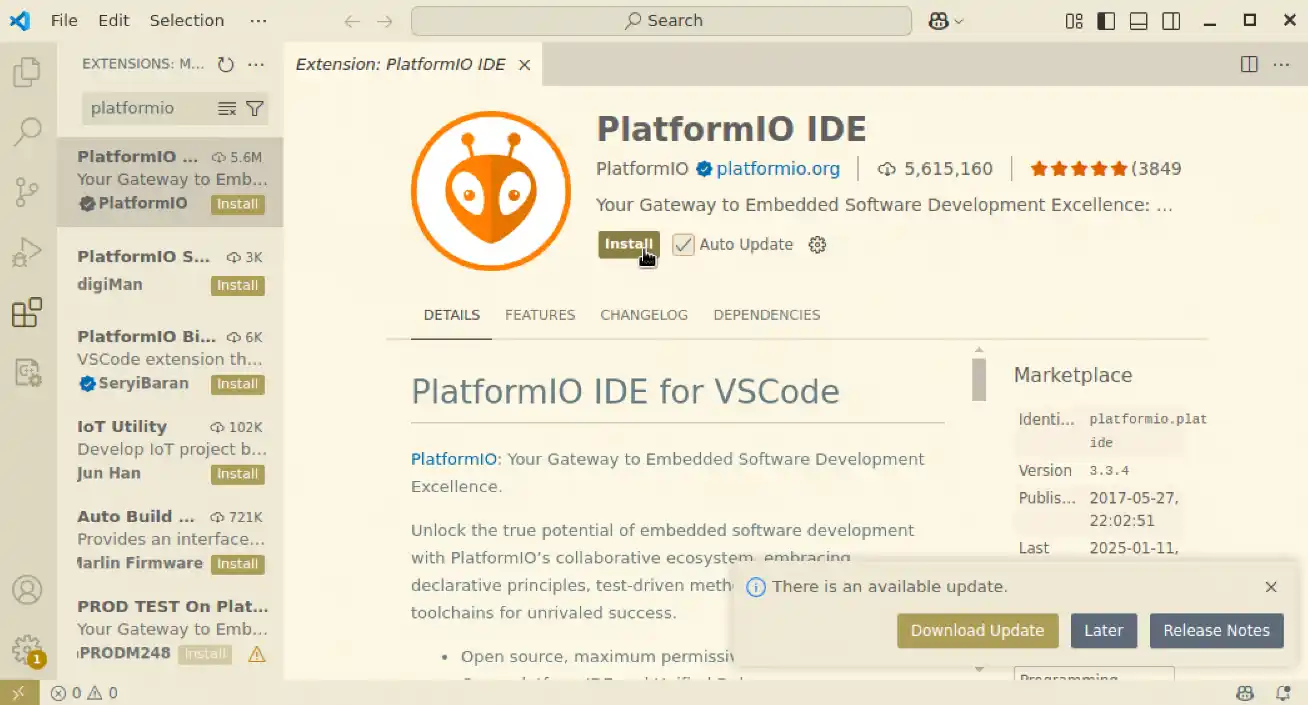Click the star rating of PlatformIO IDE
The width and height of the screenshot is (1308, 705).
[x=1078, y=169]
